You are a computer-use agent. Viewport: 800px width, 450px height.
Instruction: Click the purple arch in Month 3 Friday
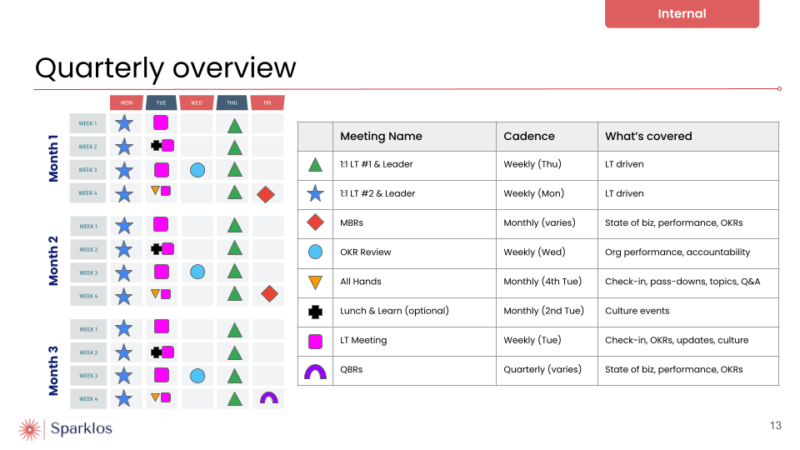(x=268, y=398)
